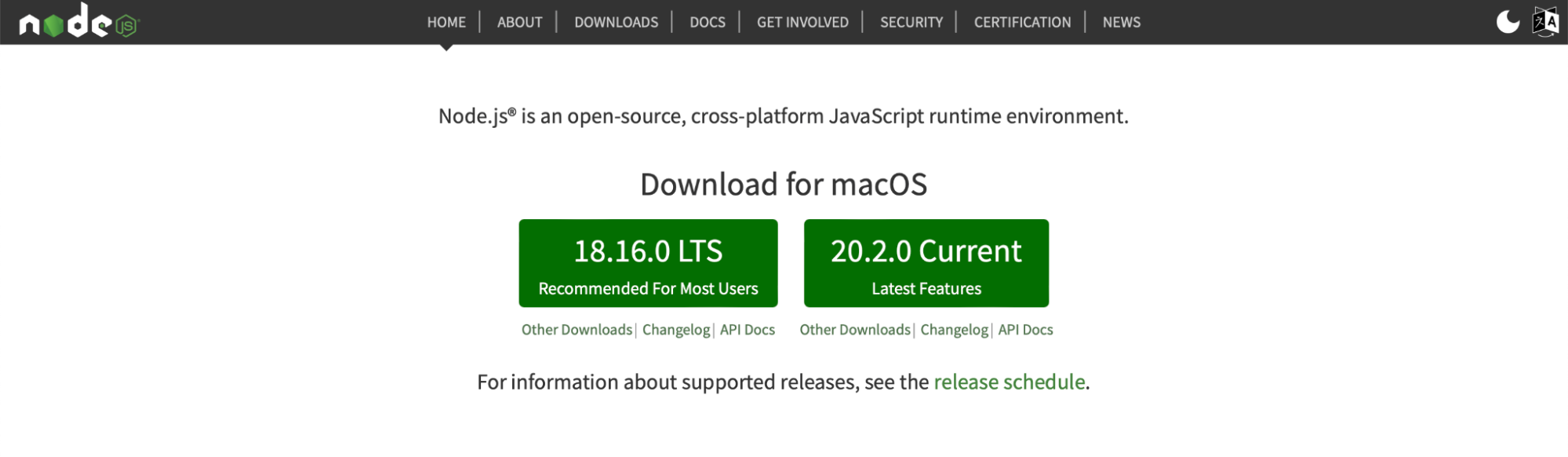Viewport: 1568px width, 457px height.
Task: View Changelog under 20.2.0 Current
Action: click(x=954, y=330)
